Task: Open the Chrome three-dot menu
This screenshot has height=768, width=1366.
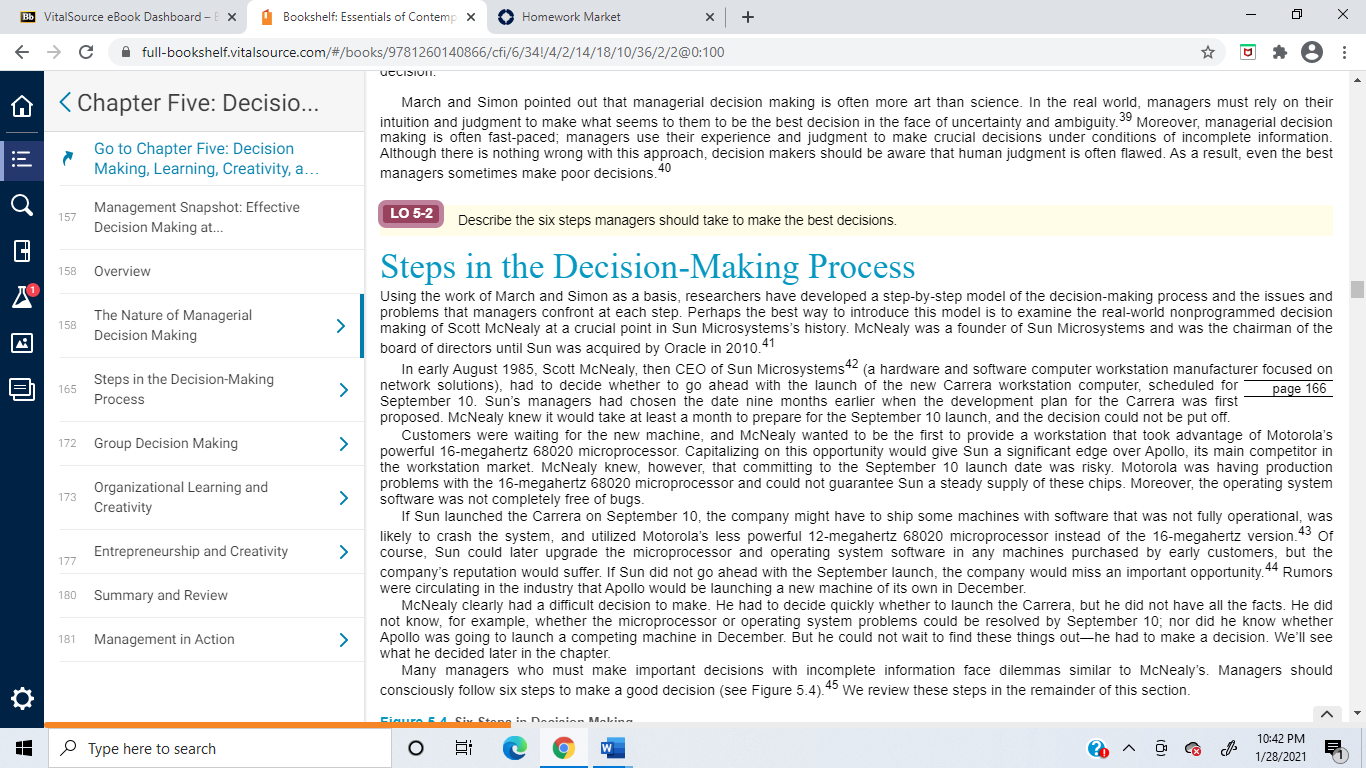Action: tap(1343, 52)
